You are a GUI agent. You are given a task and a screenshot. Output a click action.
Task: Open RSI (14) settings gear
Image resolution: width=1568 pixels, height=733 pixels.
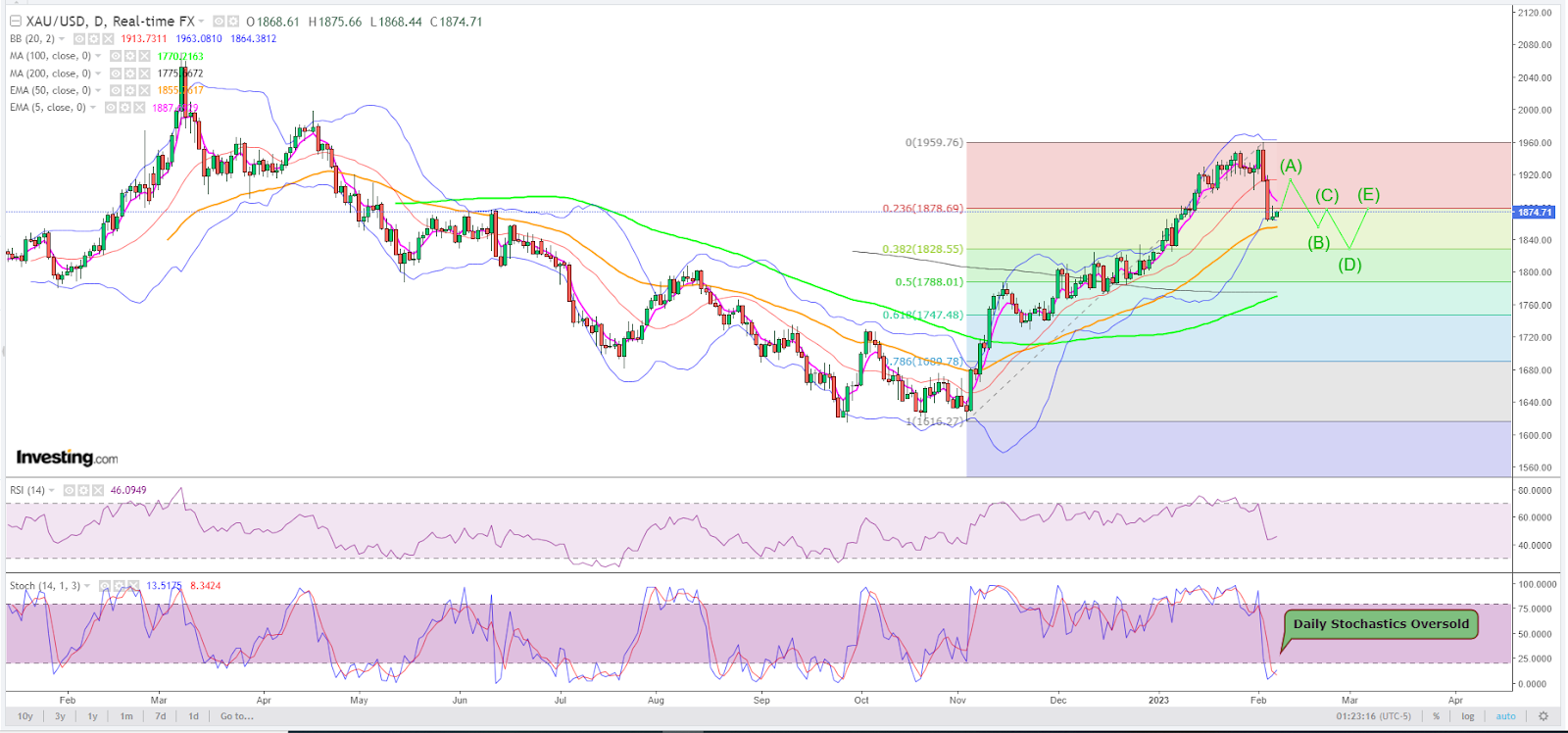tap(85, 490)
